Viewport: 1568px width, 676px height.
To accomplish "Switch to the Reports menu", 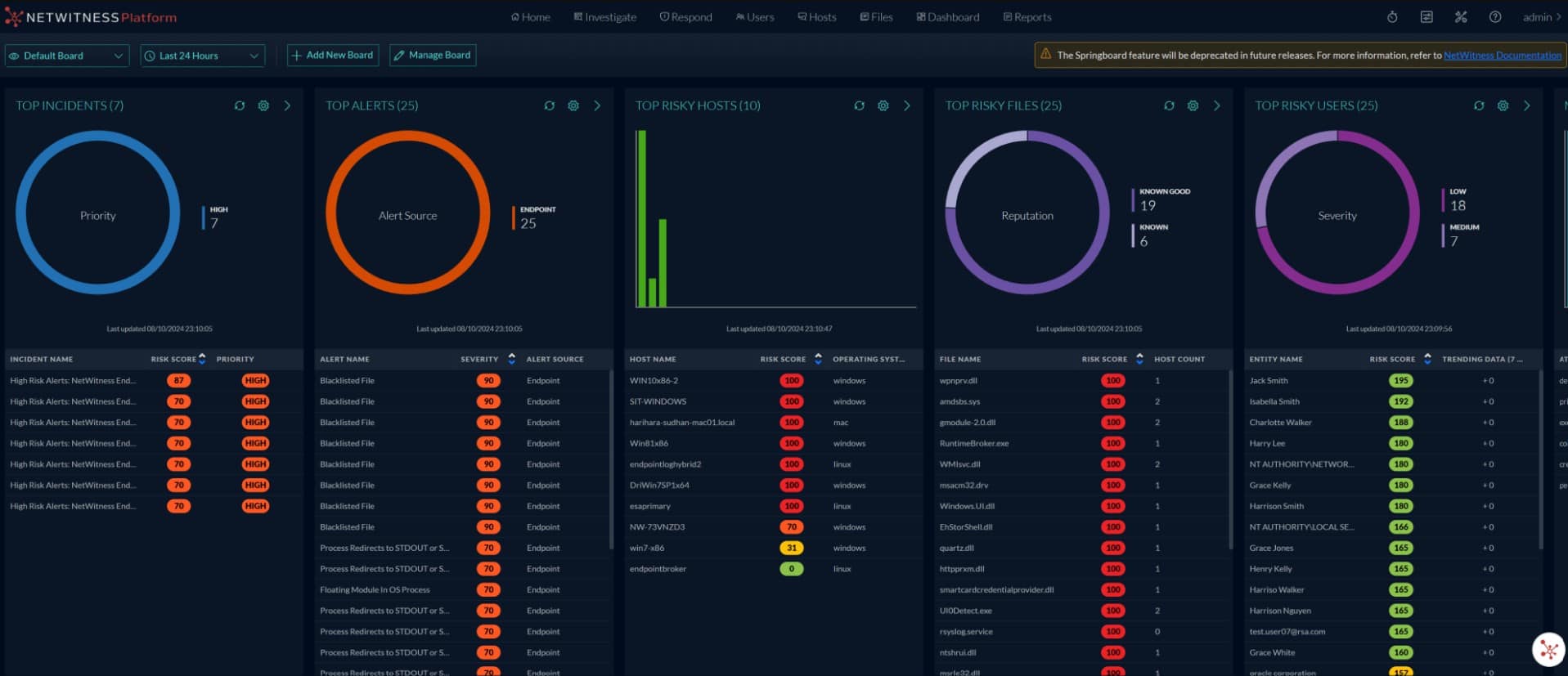I will 1027,17.
